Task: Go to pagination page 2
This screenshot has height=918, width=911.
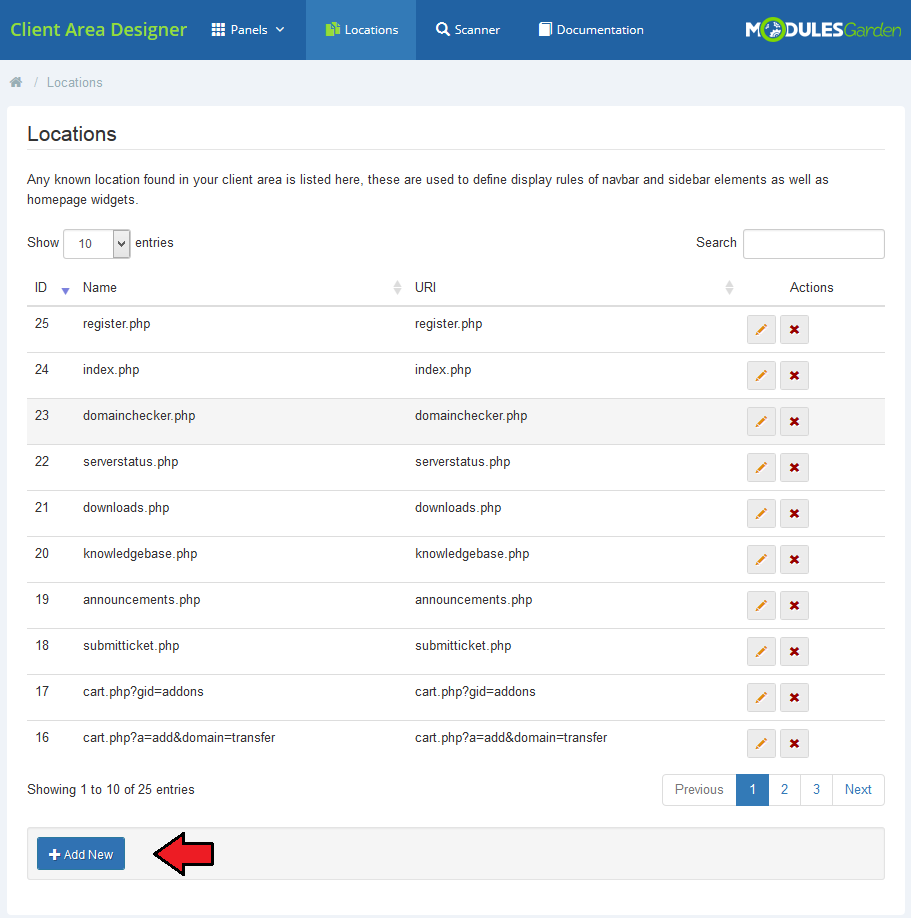Action: click(785, 790)
